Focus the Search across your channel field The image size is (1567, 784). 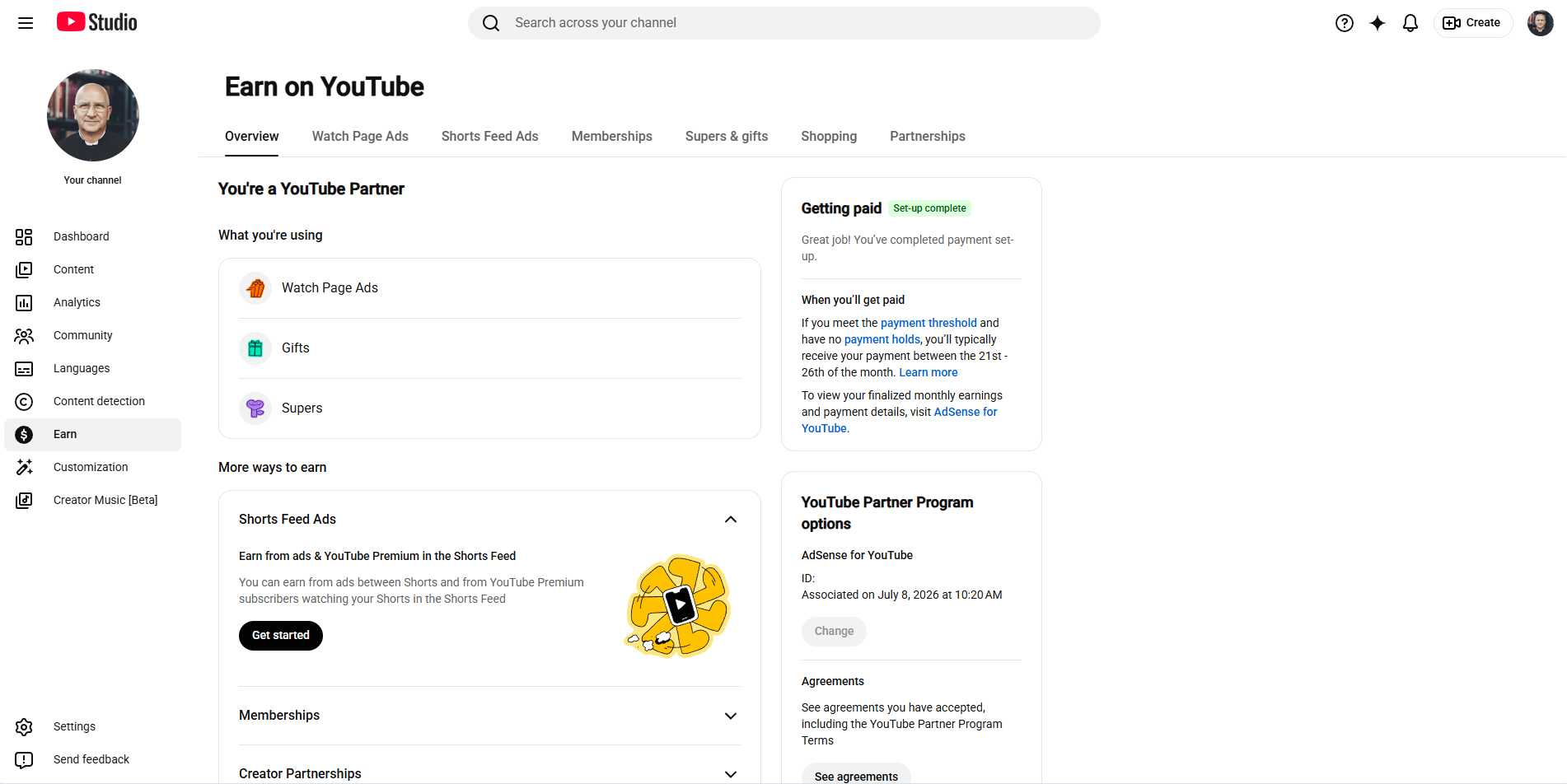[784, 23]
